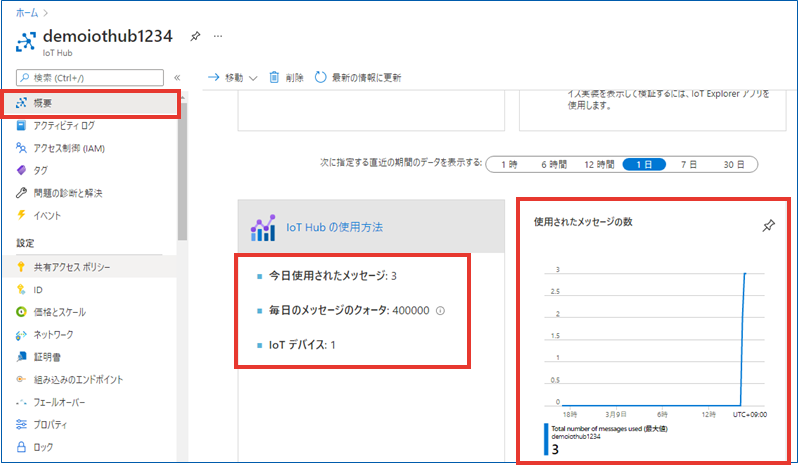Select the 1 時 time range
Viewport: 798px width, 465px height.
[x=509, y=164]
